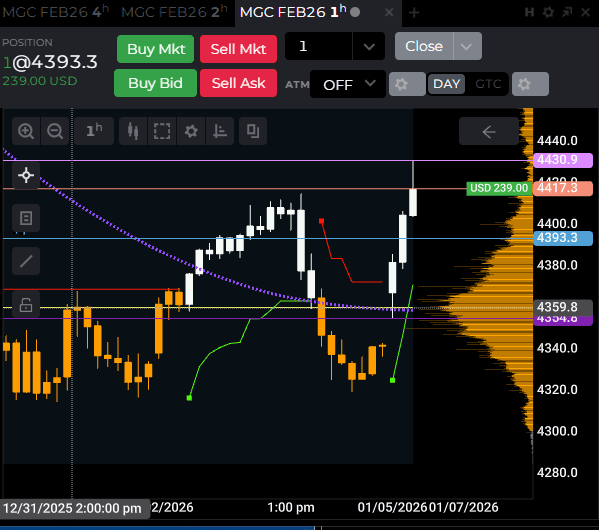Open chart settings gear in toolbar

(x=191, y=131)
